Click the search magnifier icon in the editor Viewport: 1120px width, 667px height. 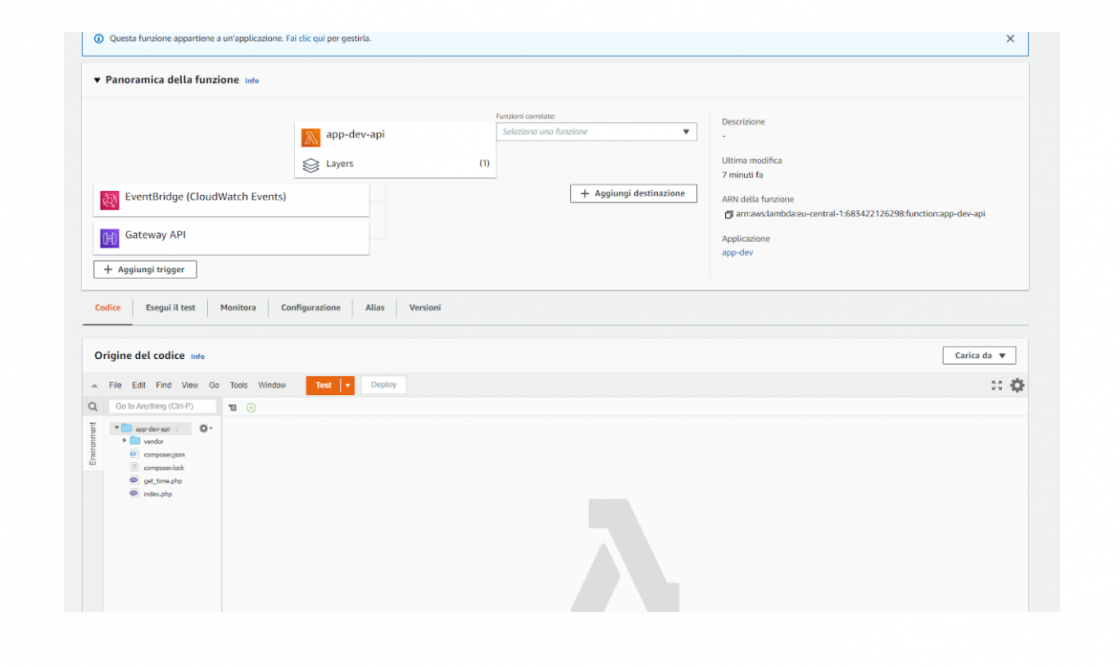(x=93, y=407)
